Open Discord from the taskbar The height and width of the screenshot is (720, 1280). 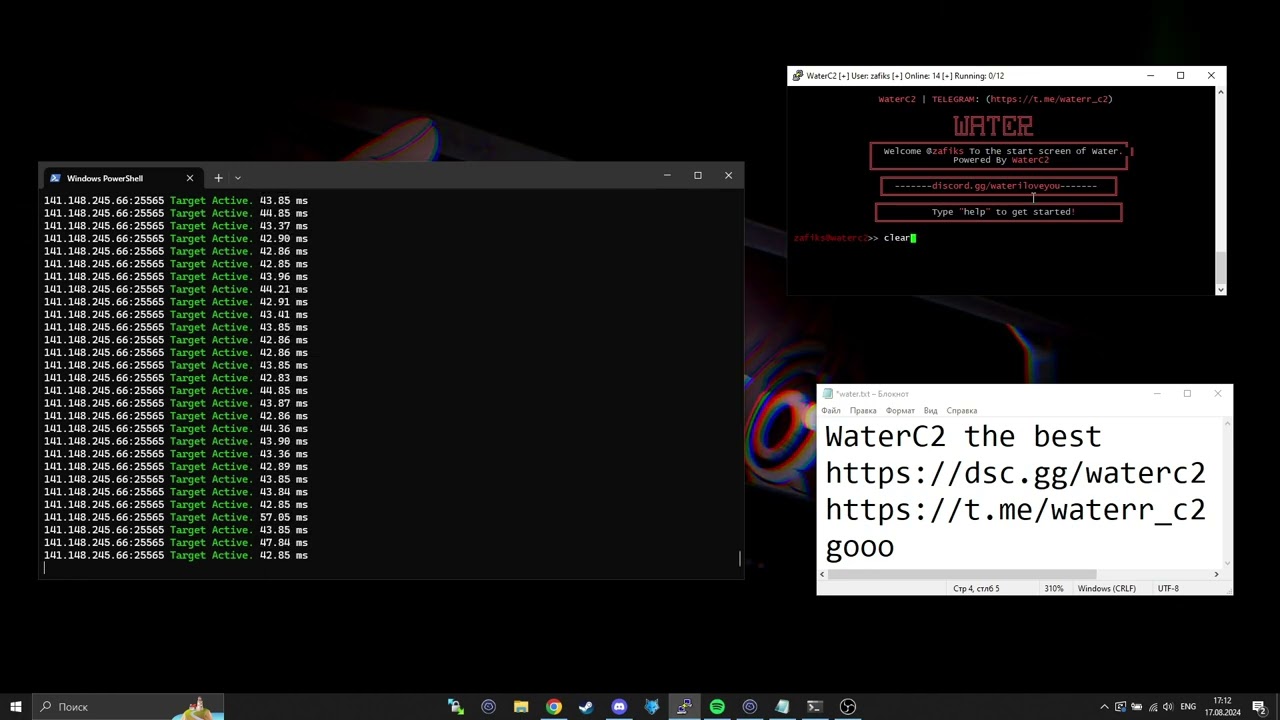click(619, 706)
